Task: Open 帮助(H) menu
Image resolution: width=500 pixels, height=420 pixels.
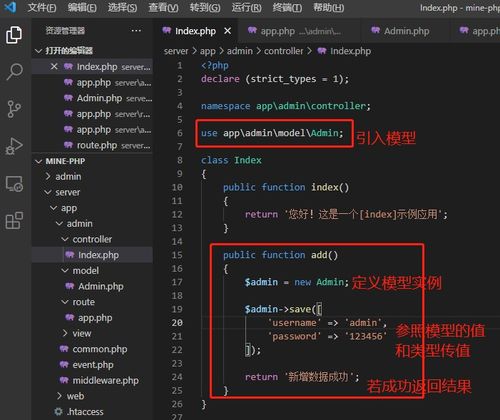Action: pyautogui.click(x=328, y=7)
